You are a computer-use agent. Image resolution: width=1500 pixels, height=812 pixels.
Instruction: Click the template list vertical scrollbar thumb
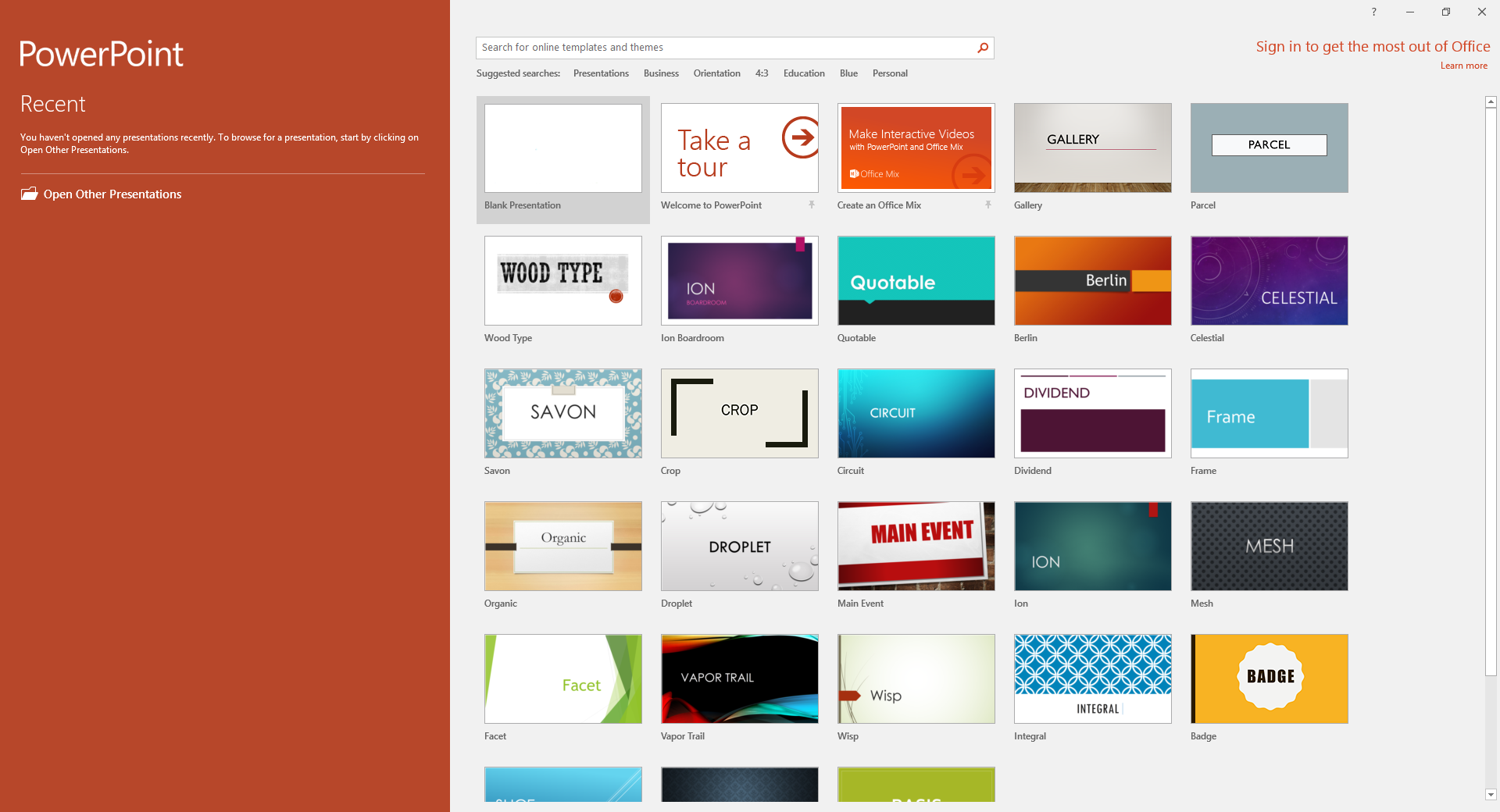[x=1491, y=392]
